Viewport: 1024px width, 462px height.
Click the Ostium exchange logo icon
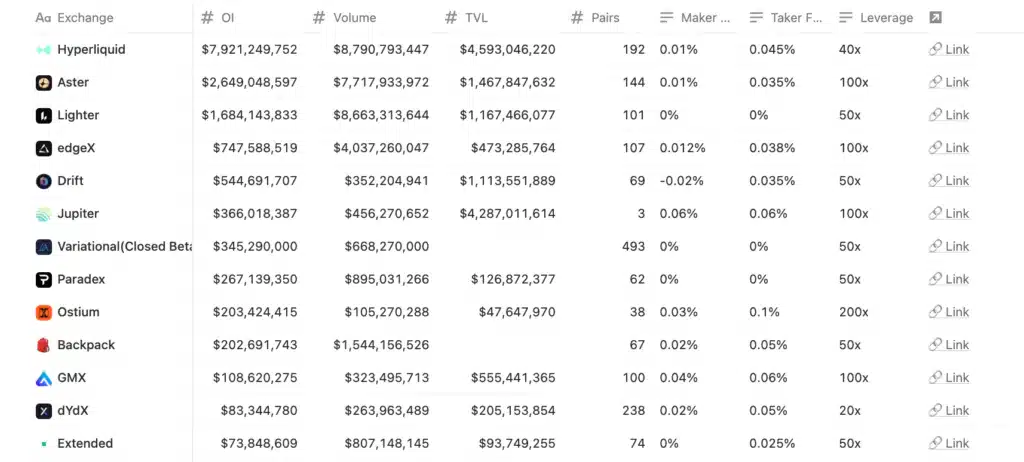pos(44,312)
